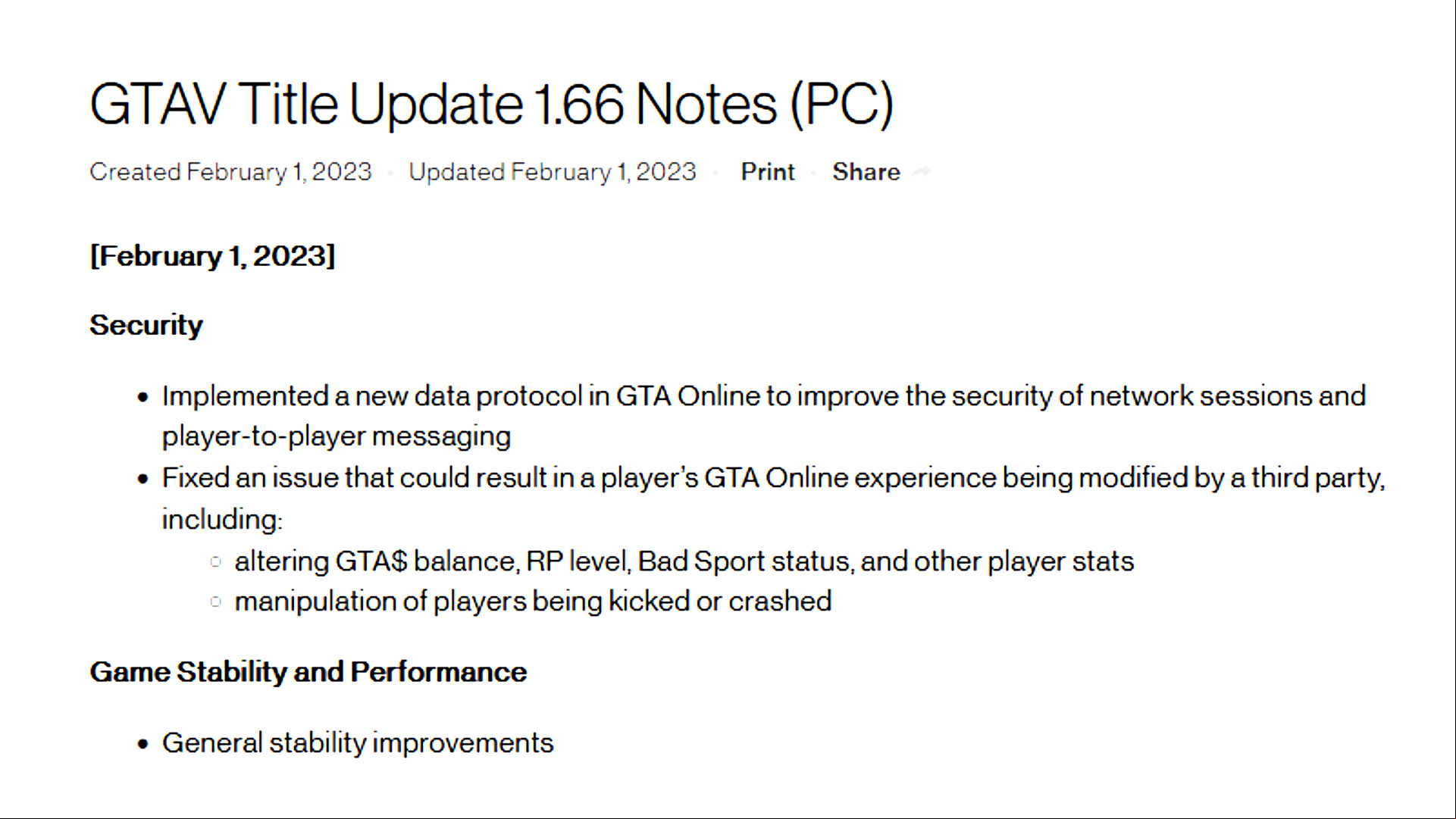1456x819 pixels.
Task: Select the 'manipulation of players being kicked' sub-item
Action: click(x=533, y=602)
